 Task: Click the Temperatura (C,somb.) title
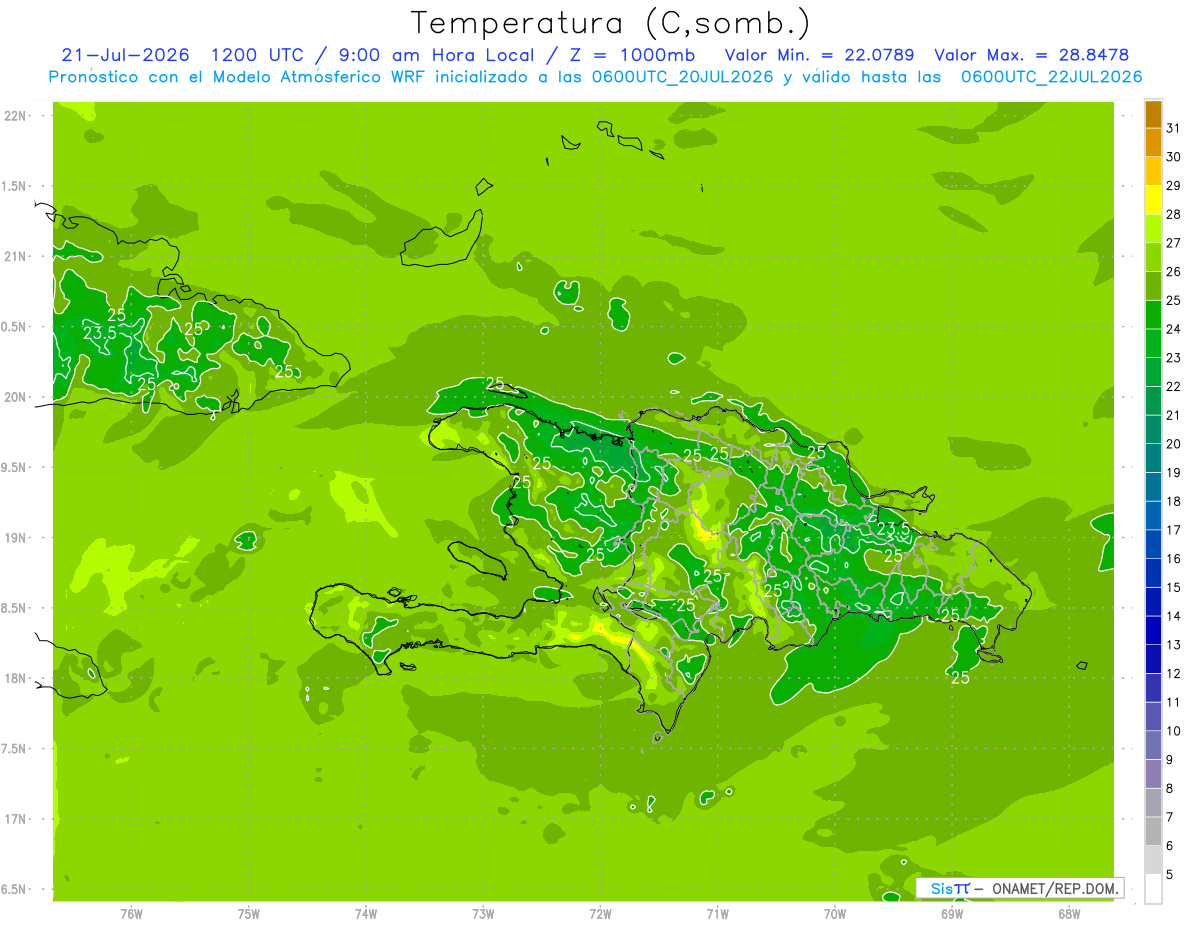click(x=611, y=23)
